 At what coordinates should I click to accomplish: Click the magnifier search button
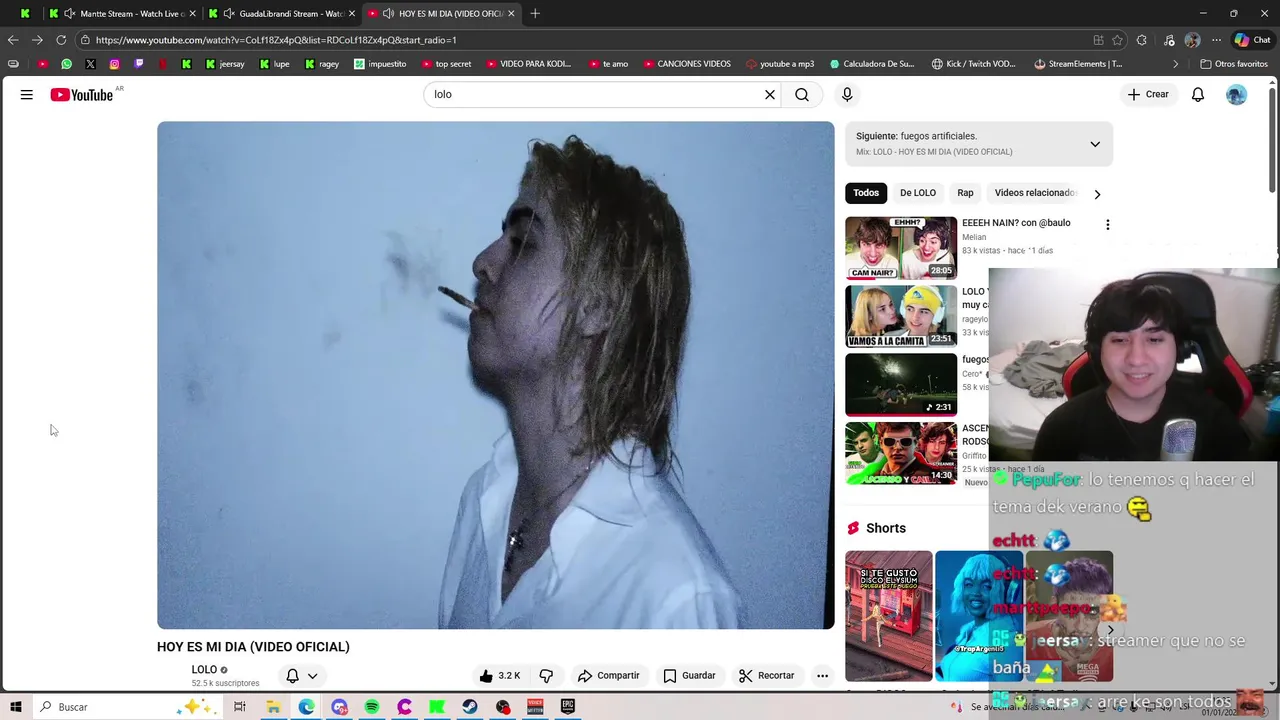(x=802, y=94)
